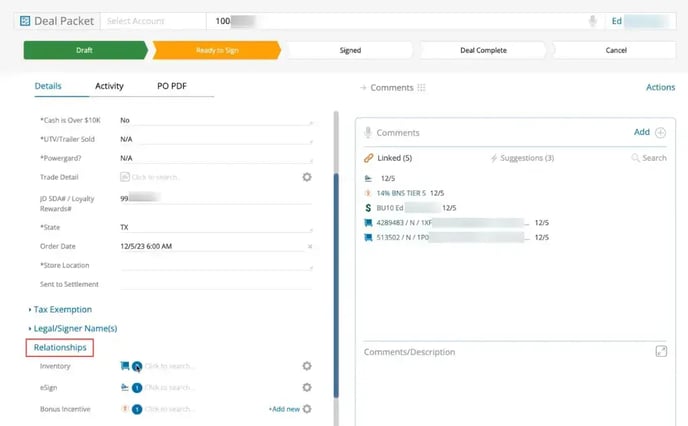The width and height of the screenshot is (688, 426).
Task: Click the Inventory row gear icon
Action: (x=307, y=366)
